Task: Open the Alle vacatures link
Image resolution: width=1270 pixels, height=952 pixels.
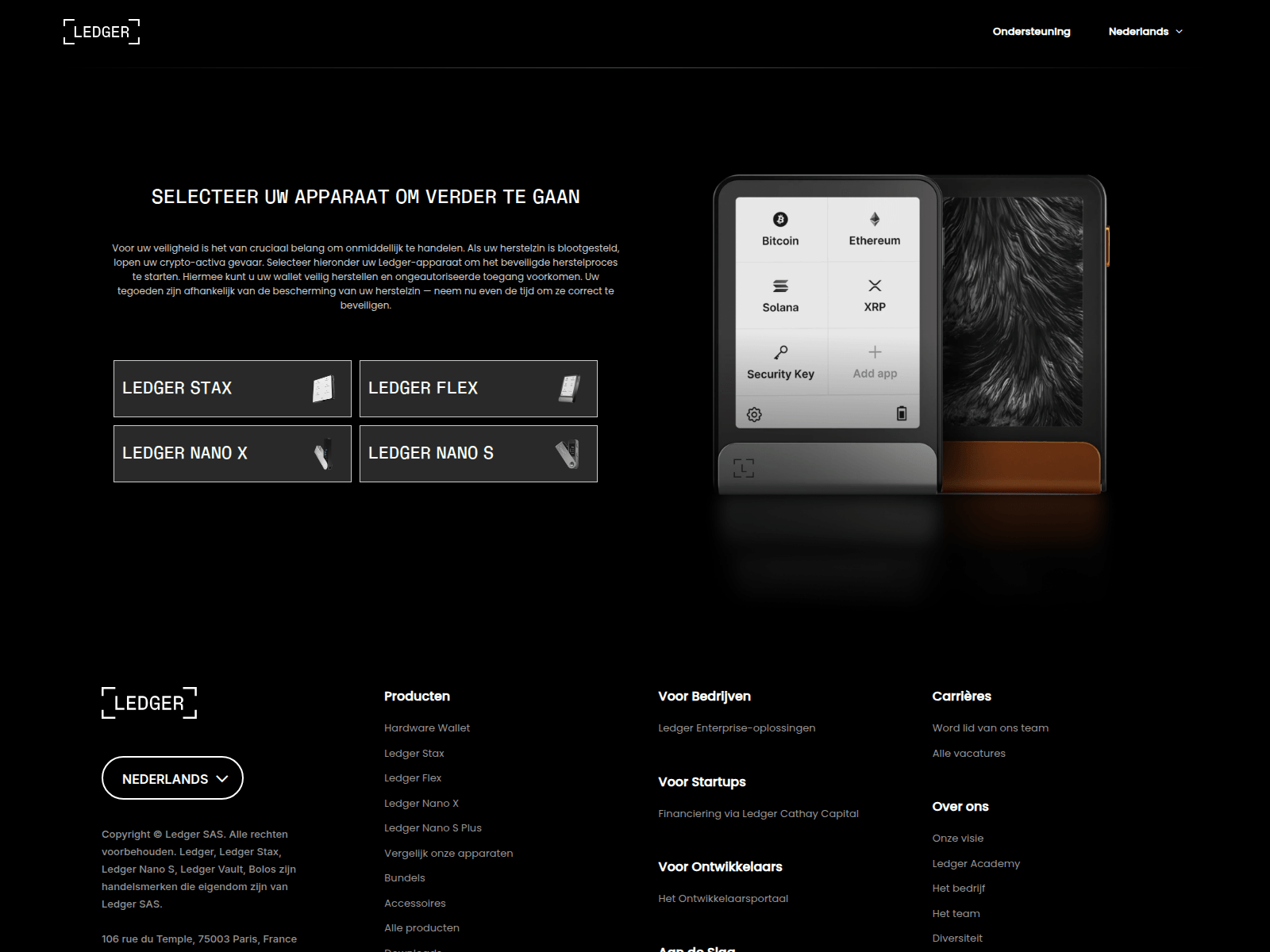Action: [x=968, y=754]
